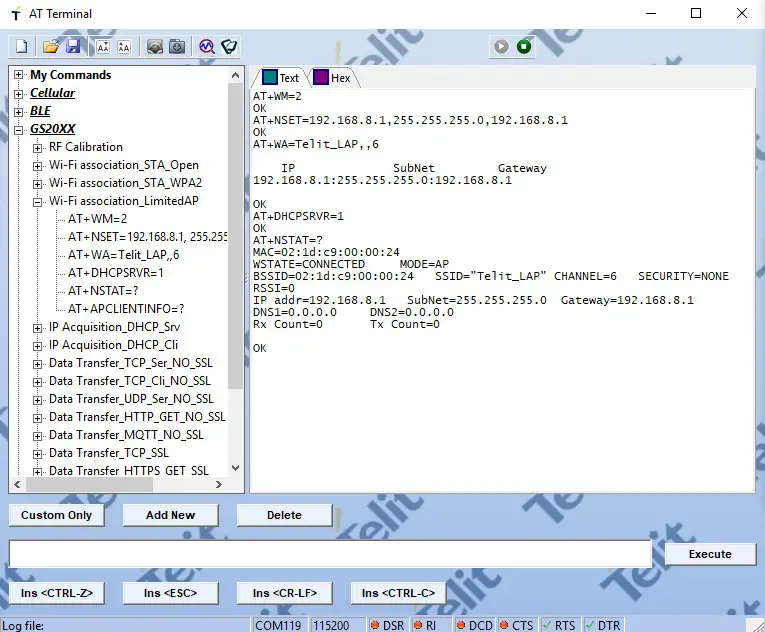Expand Wi-Fi association_STA_Open node
This screenshot has height=632, width=765.
tap(38, 166)
